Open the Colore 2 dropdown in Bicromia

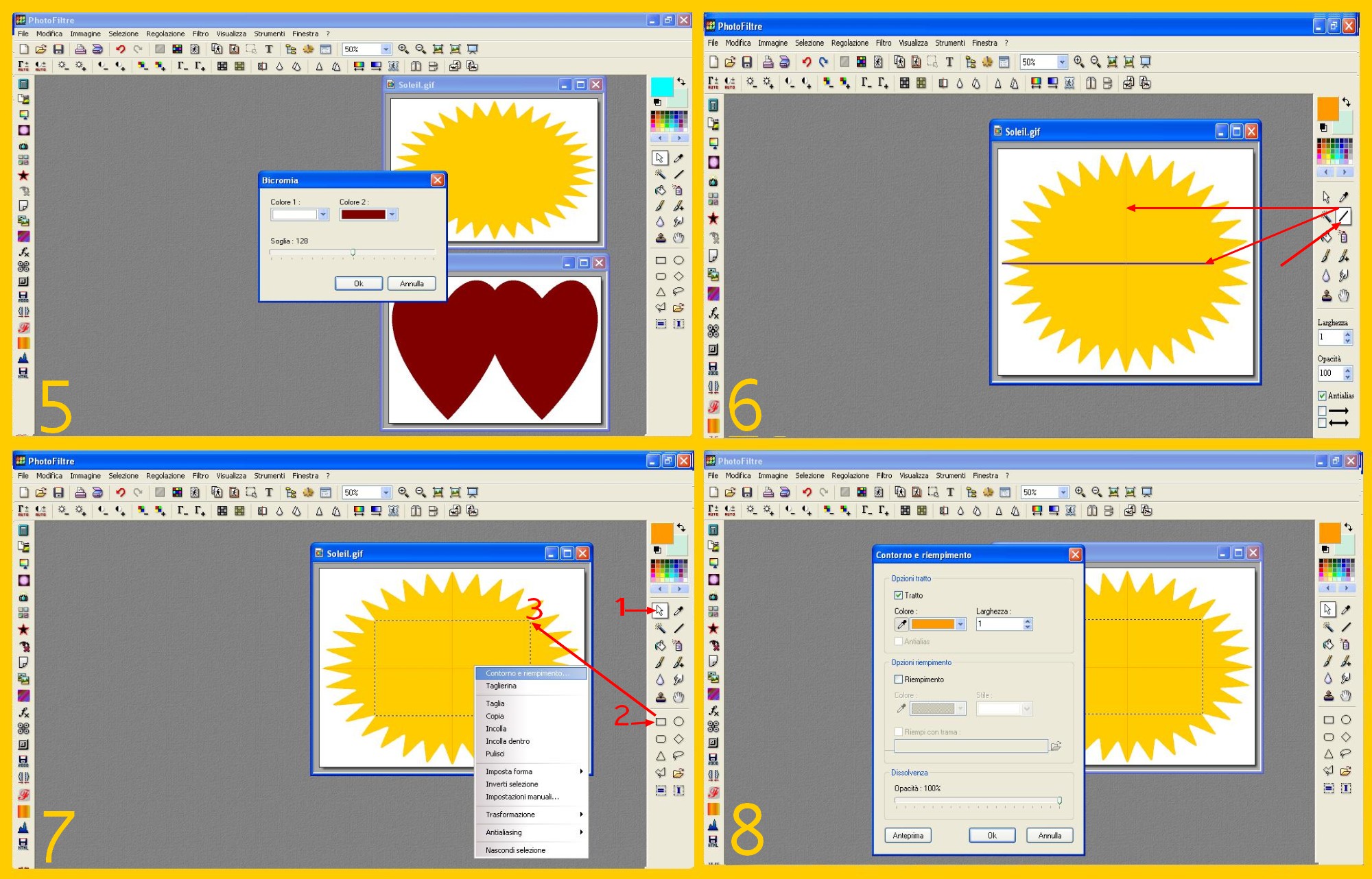(392, 215)
